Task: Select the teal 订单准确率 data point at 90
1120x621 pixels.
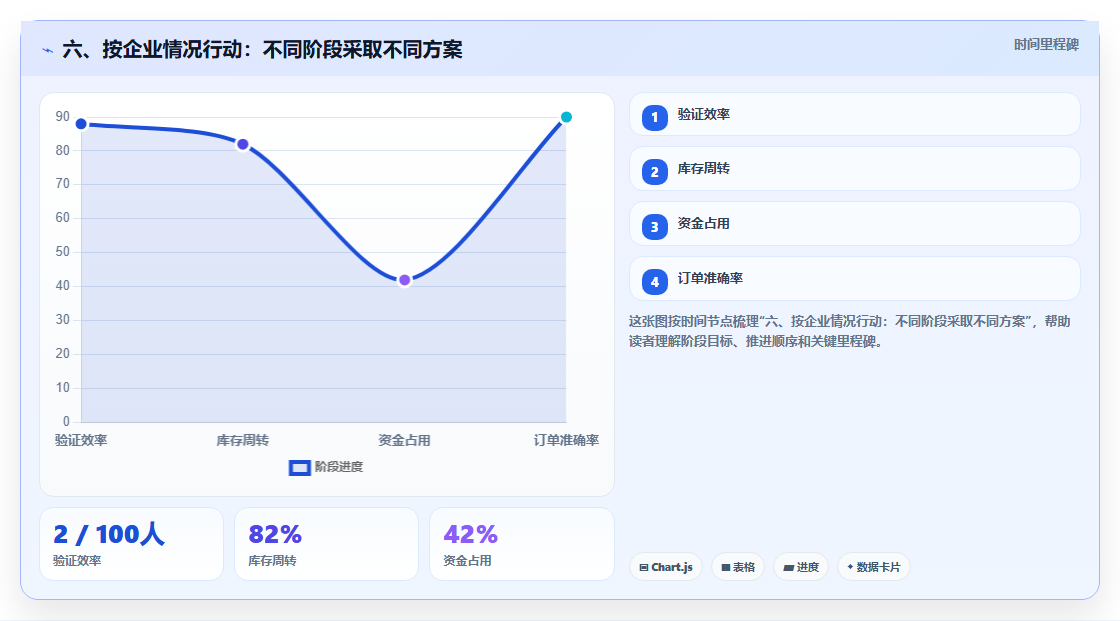Action: coord(566,117)
